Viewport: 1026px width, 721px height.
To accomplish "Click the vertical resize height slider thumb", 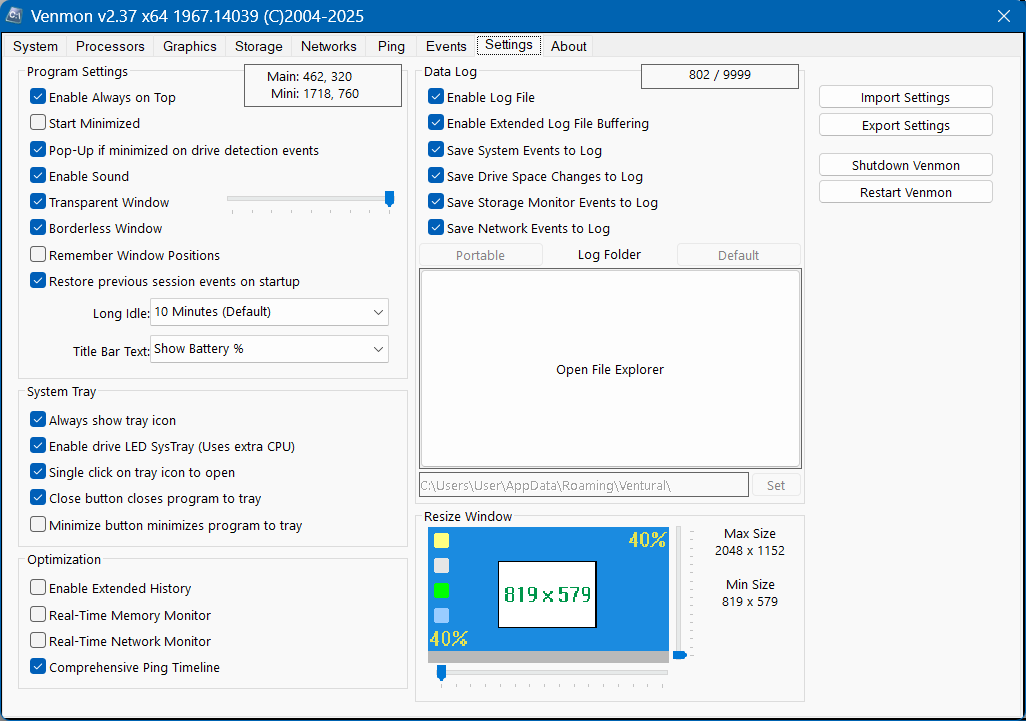I will (680, 655).
